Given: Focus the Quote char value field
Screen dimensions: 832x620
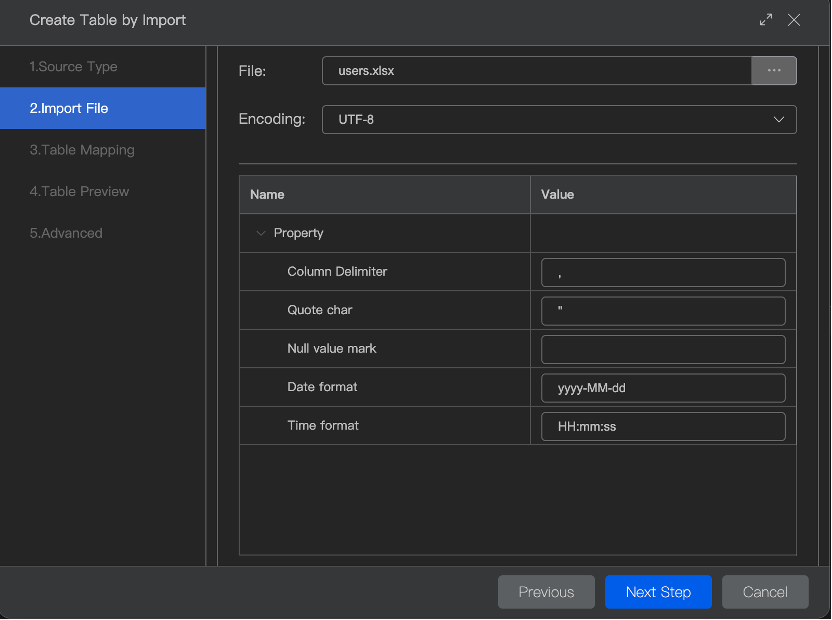Looking at the screenshot, I should (663, 311).
